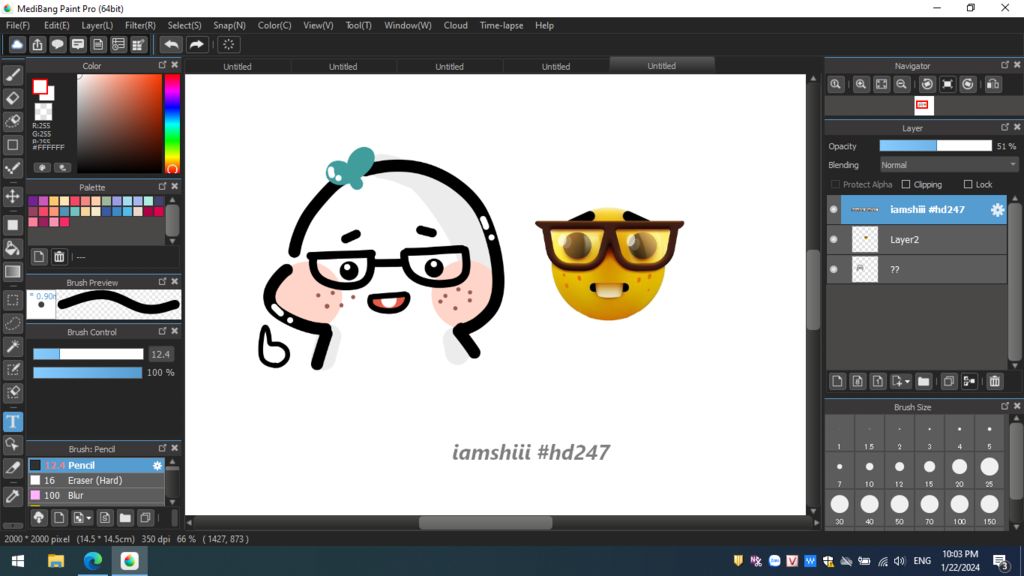Hide the Layer2 layer
The width and height of the screenshot is (1024, 576).
click(833, 240)
